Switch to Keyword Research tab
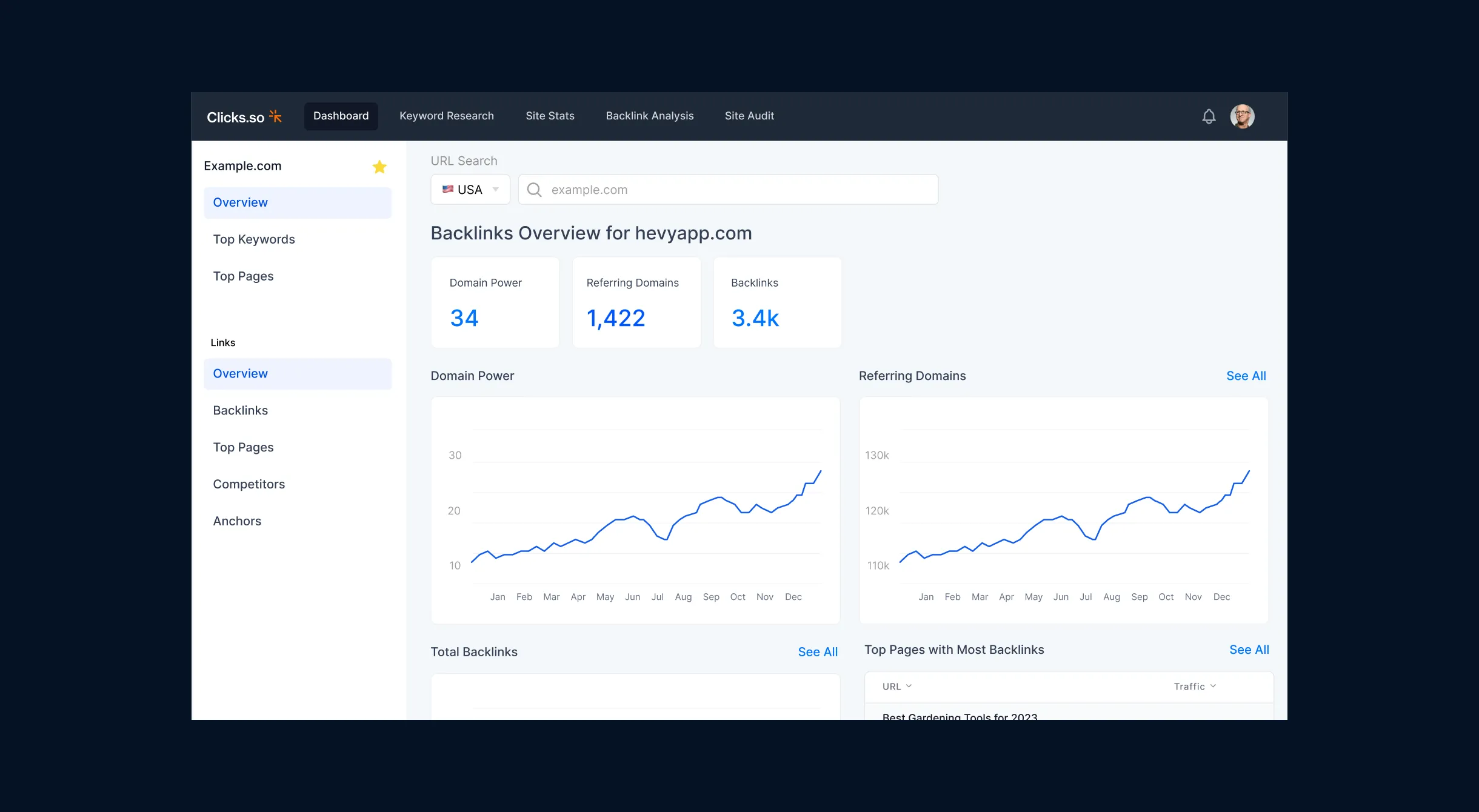Image resolution: width=1479 pixels, height=812 pixels. coord(447,116)
